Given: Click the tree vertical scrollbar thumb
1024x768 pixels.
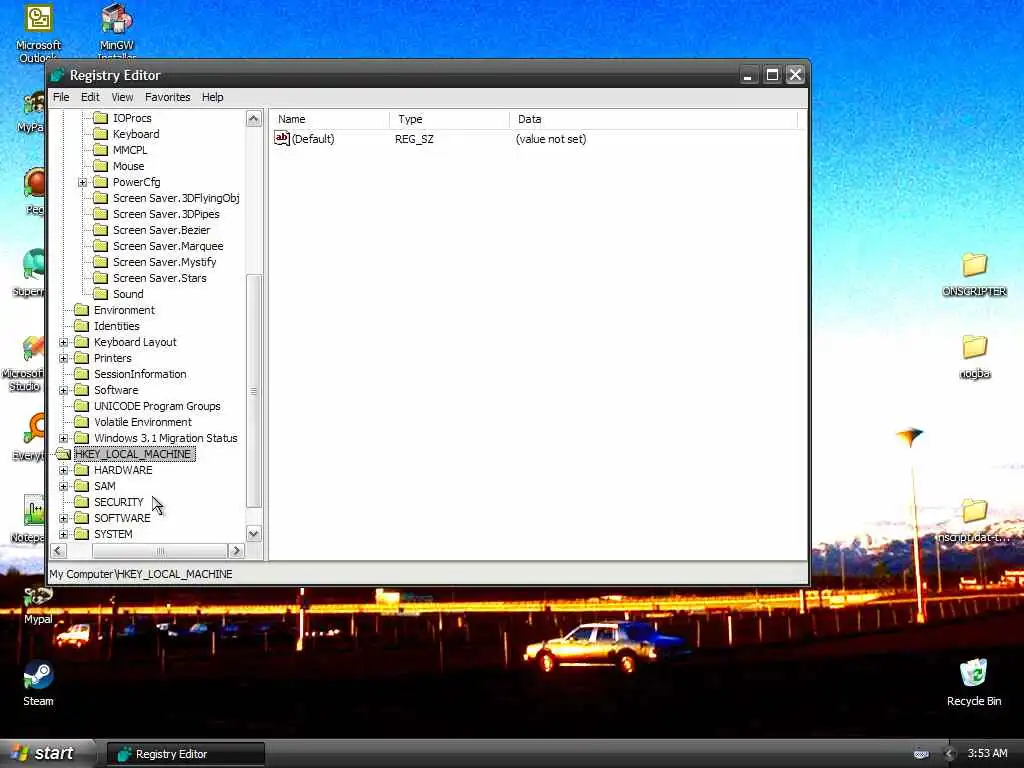Looking at the screenshot, I should coord(253,391).
